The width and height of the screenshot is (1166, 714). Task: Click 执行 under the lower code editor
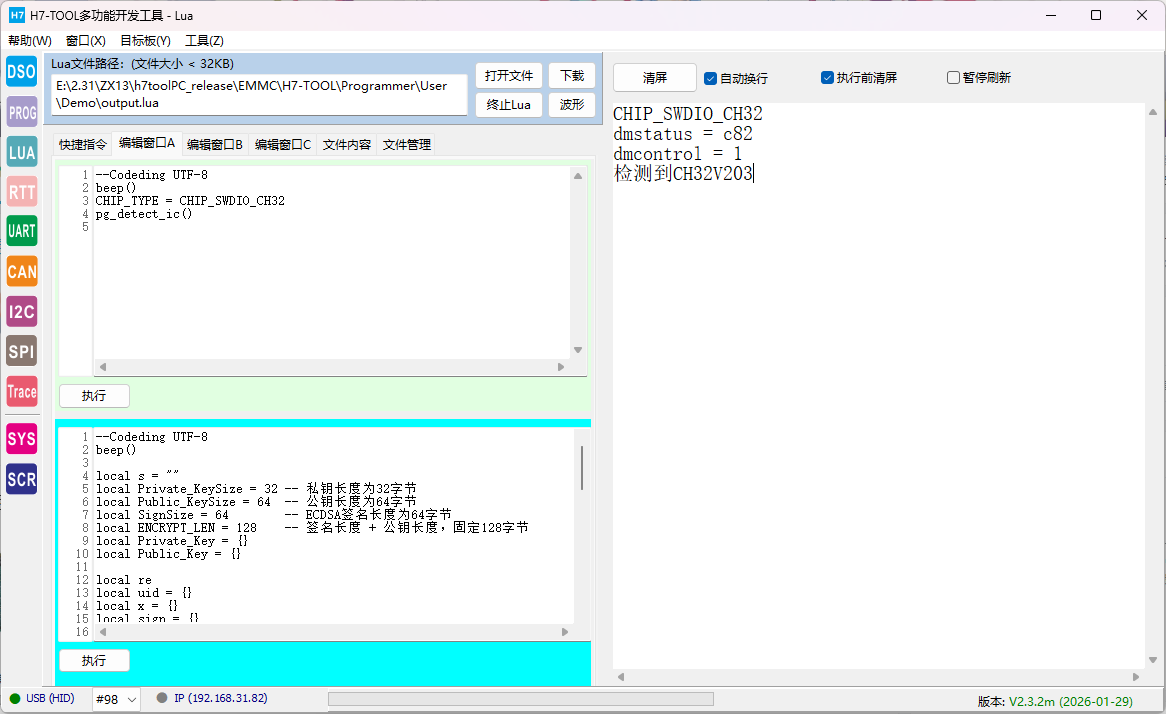94,660
